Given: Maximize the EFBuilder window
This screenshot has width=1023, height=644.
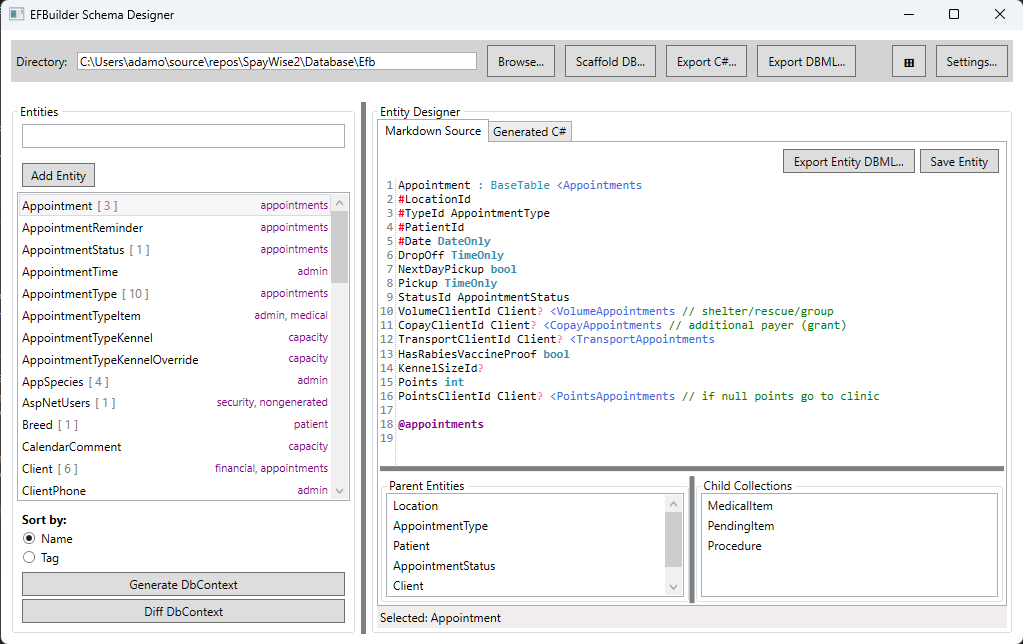Looking at the screenshot, I should tap(953, 15).
